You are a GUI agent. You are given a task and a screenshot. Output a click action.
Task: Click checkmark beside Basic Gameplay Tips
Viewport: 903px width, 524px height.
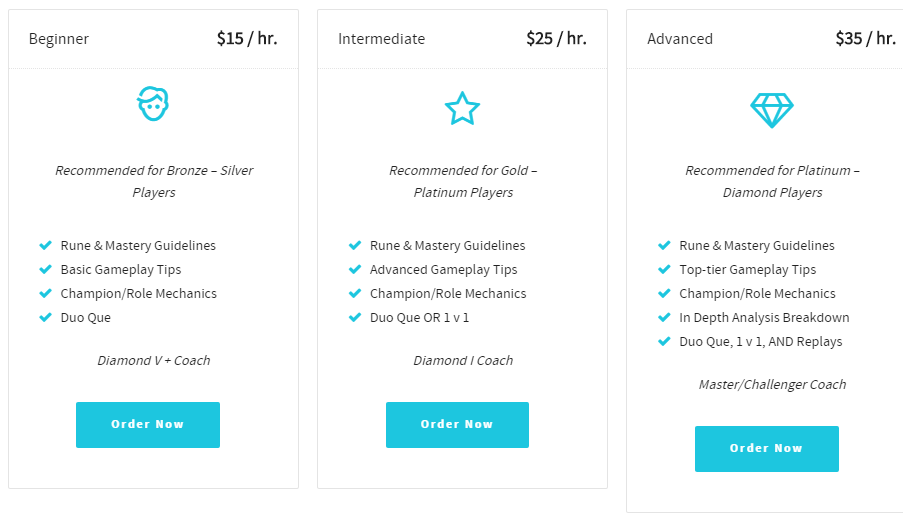tap(45, 269)
